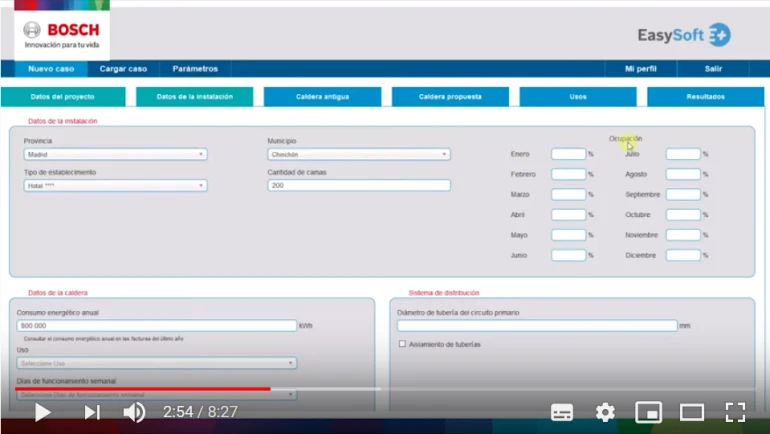Switch to Caldera propuesta tab
The image size is (770, 434).
click(450, 97)
